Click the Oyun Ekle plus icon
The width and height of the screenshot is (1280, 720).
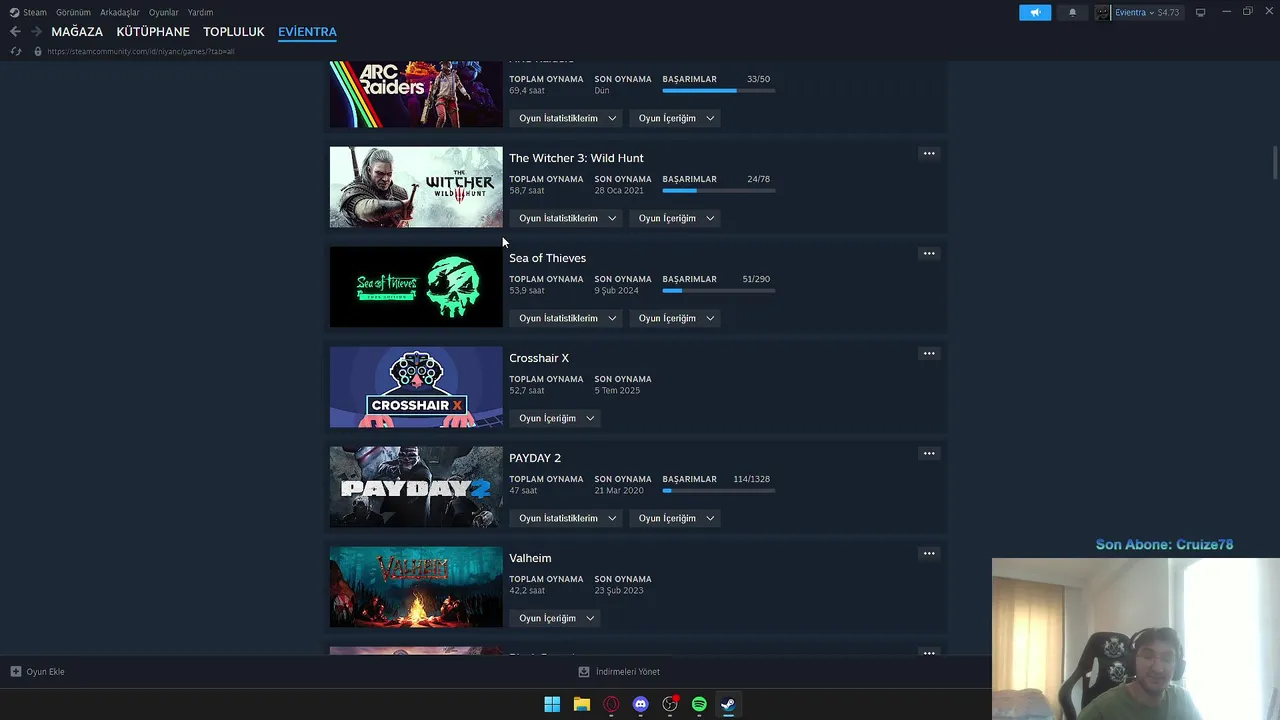tap(16, 672)
